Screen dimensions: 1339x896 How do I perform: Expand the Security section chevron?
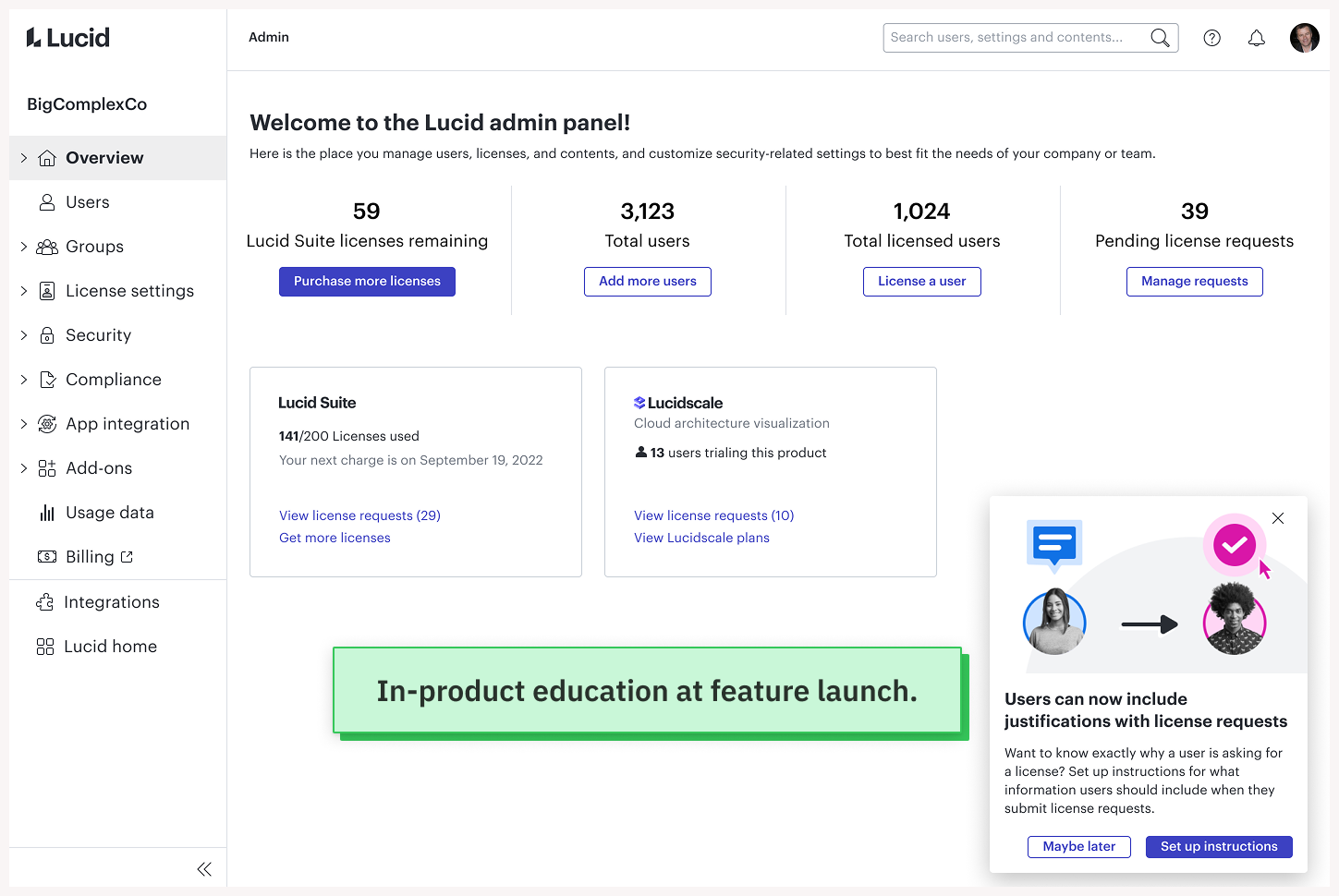tap(24, 335)
